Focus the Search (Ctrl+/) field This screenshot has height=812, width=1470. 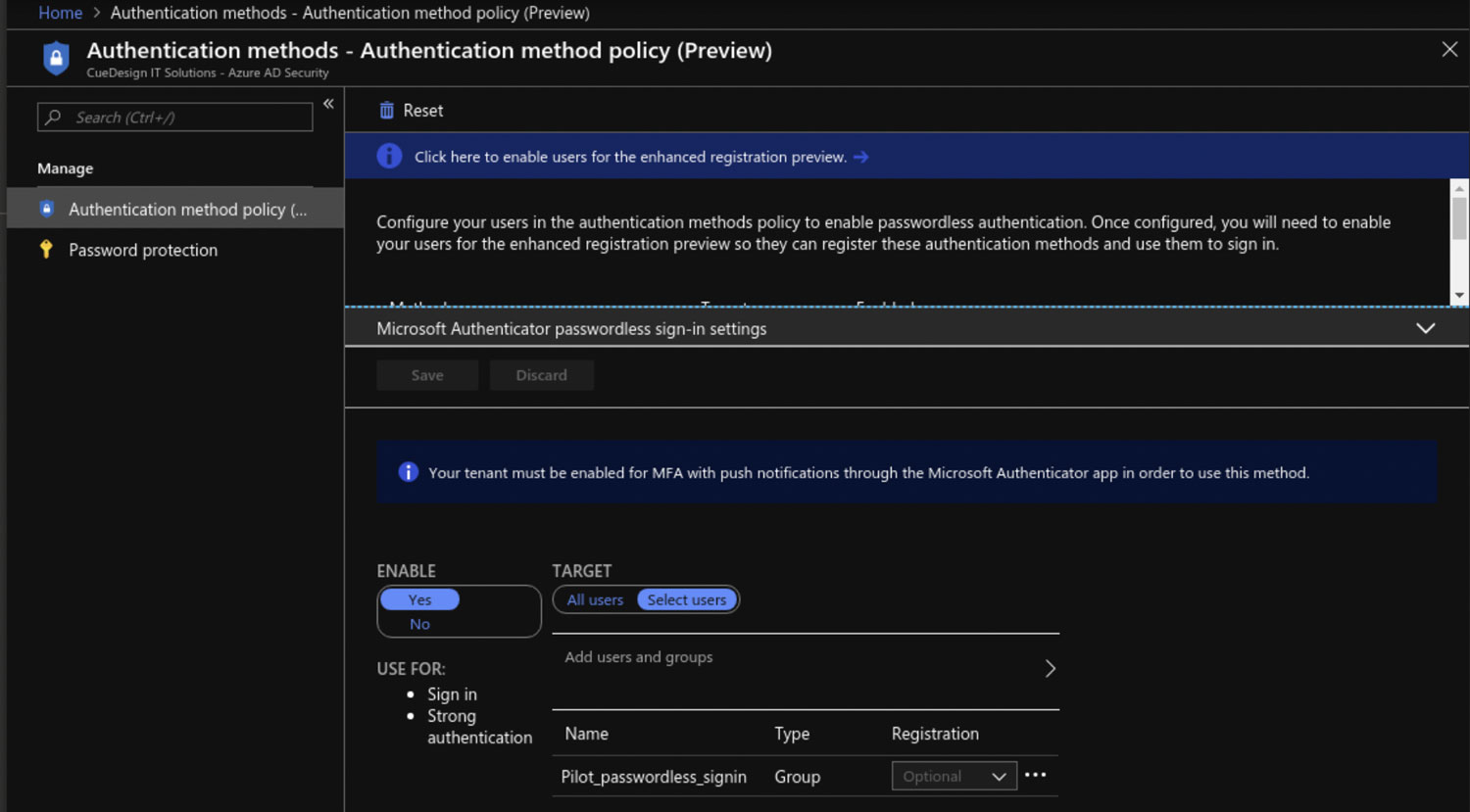[175, 118]
